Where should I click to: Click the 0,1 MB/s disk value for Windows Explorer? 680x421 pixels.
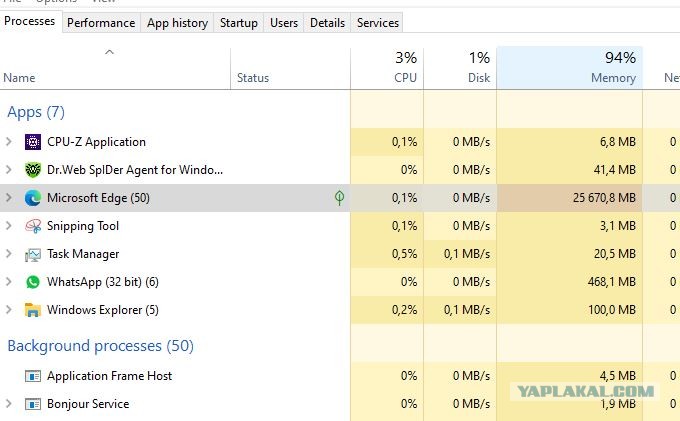click(x=467, y=310)
